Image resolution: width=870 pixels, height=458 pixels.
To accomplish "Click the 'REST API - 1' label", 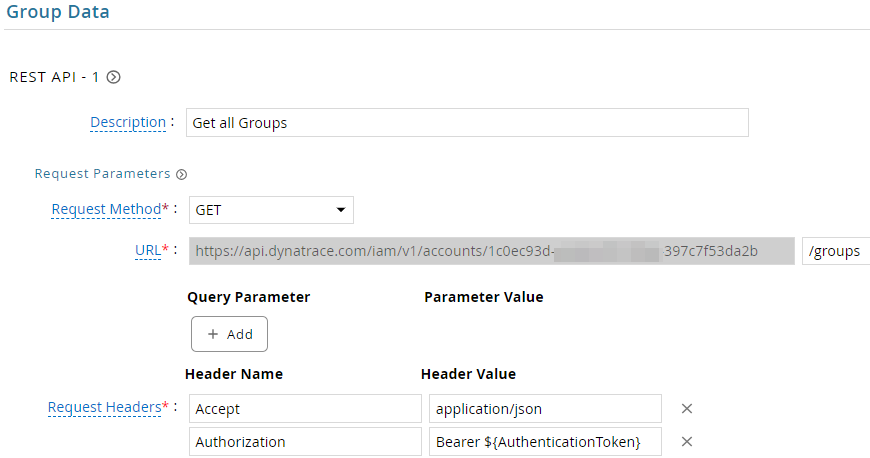I will pyautogui.click(x=54, y=77).
